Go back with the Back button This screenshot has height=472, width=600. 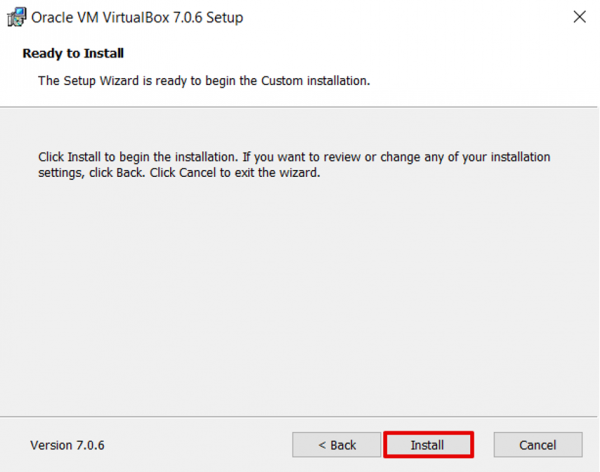click(x=336, y=444)
